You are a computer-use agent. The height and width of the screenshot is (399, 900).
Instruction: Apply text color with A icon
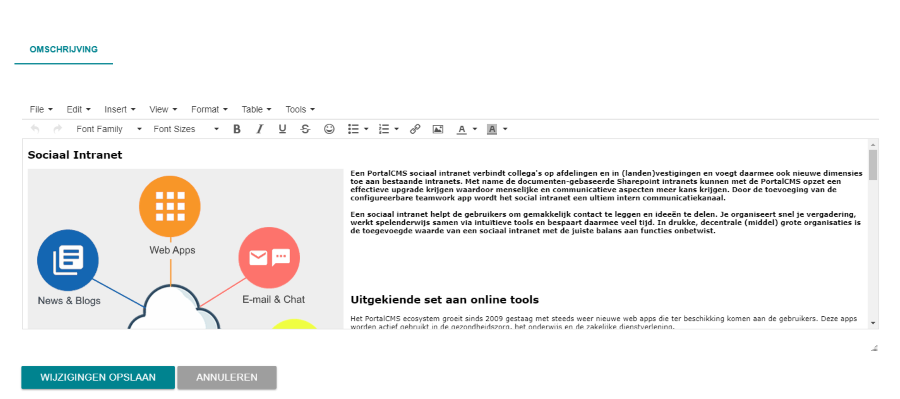pyautogui.click(x=462, y=129)
